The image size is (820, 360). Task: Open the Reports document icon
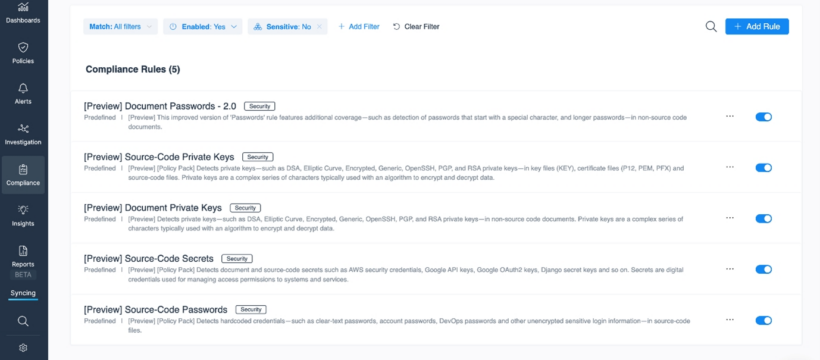click(23, 251)
